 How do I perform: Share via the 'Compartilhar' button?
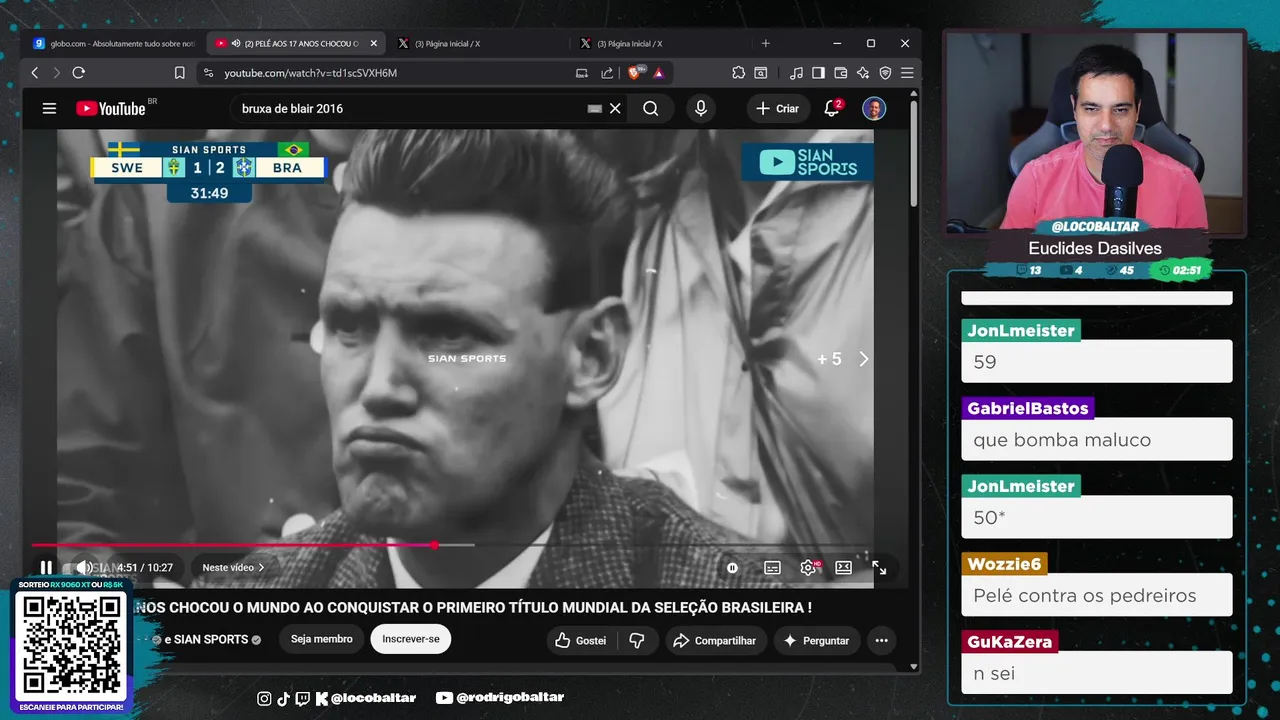coord(715,640)
